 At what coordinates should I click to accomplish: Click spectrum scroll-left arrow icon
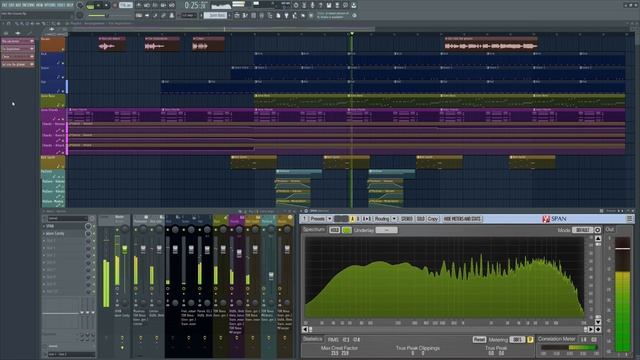click(305, 329)
